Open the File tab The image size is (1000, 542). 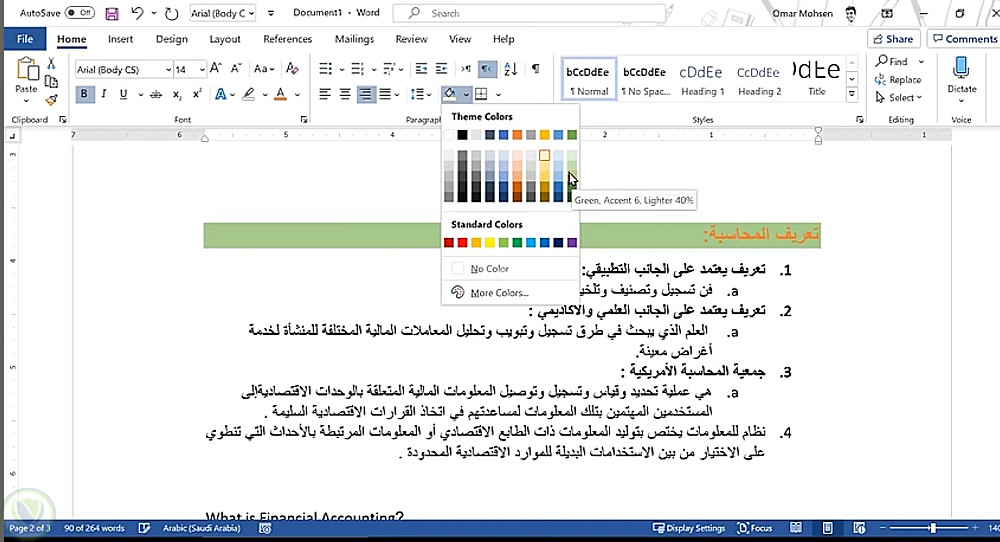pyautogui.click(x=25, y=39)
